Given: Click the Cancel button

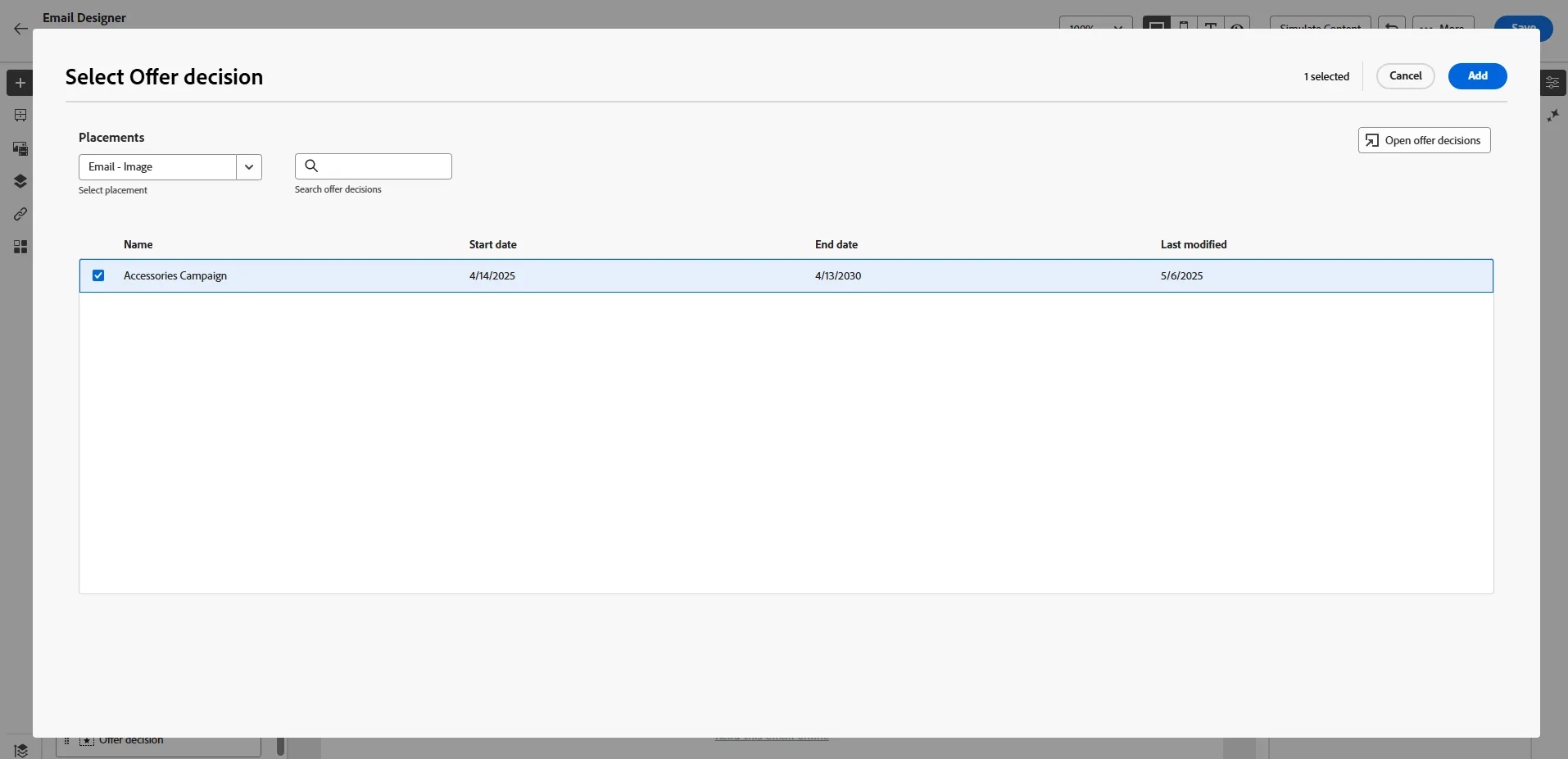Looking at the screenshot, I should [1405, 76].
